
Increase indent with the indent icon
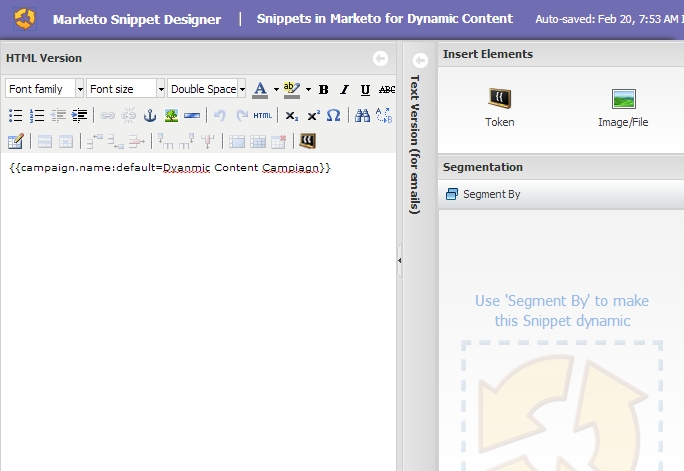click(x=79, y=116)
